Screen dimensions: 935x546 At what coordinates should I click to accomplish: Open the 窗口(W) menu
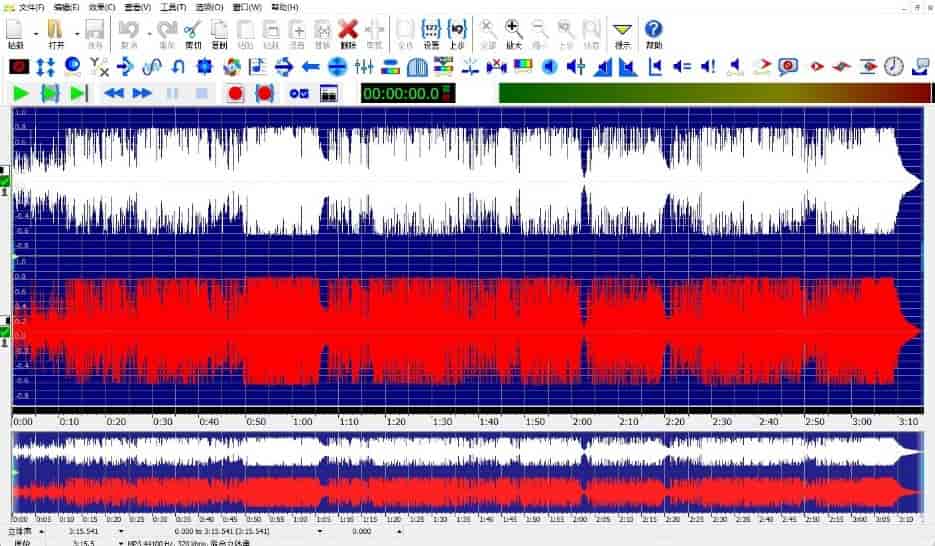point(247,8)
